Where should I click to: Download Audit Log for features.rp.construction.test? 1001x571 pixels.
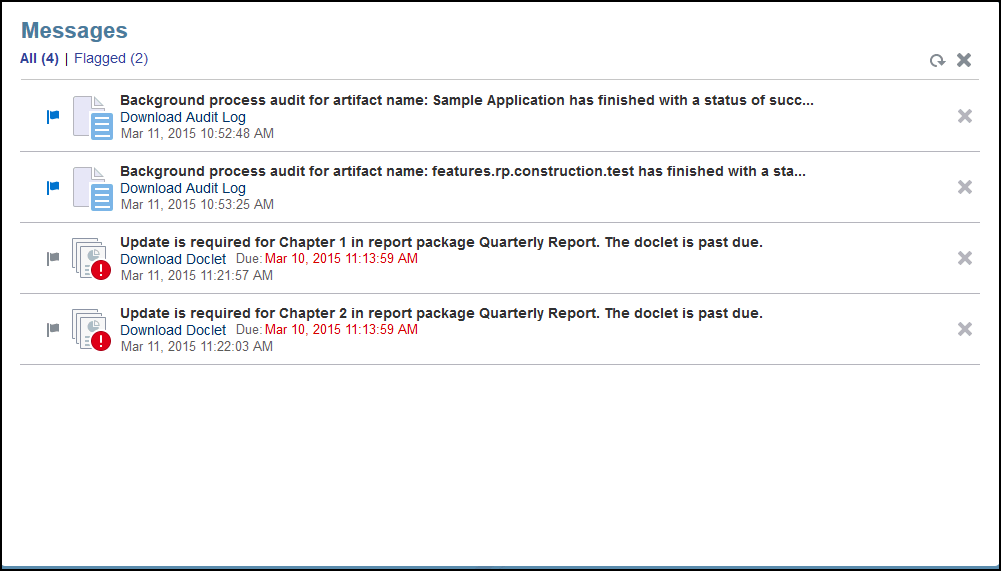(183, 188)
